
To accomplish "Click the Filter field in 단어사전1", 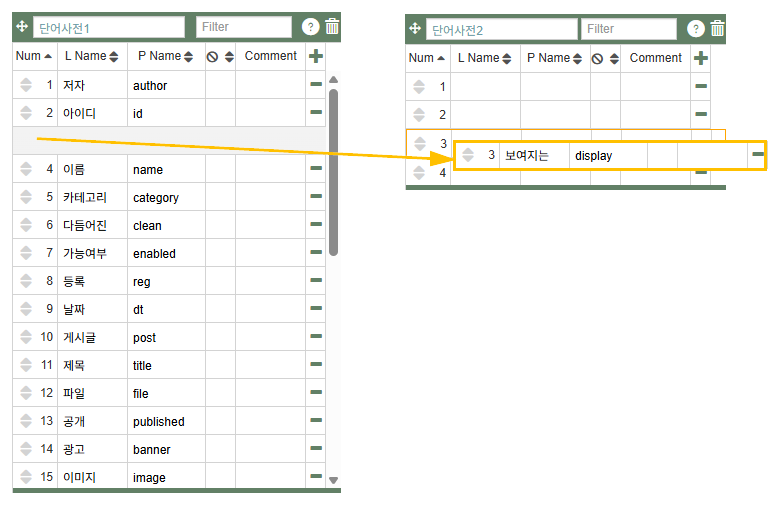I will tap(244, 27).
